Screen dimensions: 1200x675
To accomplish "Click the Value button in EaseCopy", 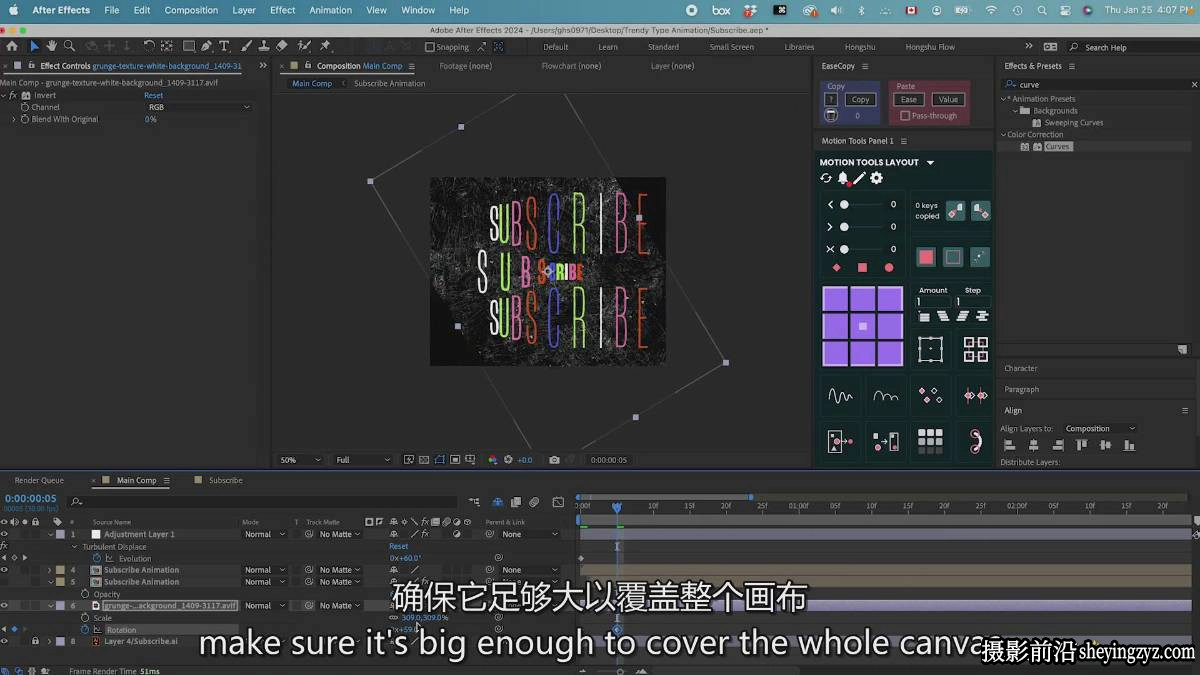I will pos(948,99).
